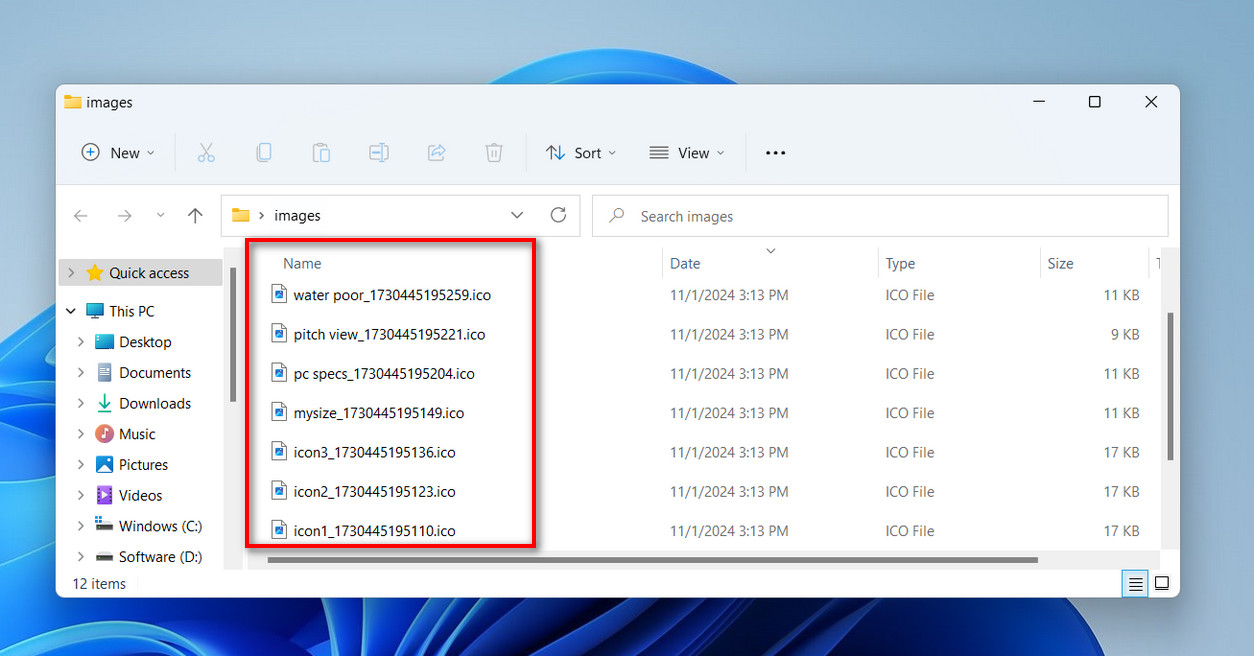Click the Paste clipboard icon in toolbar

point(321,153)
